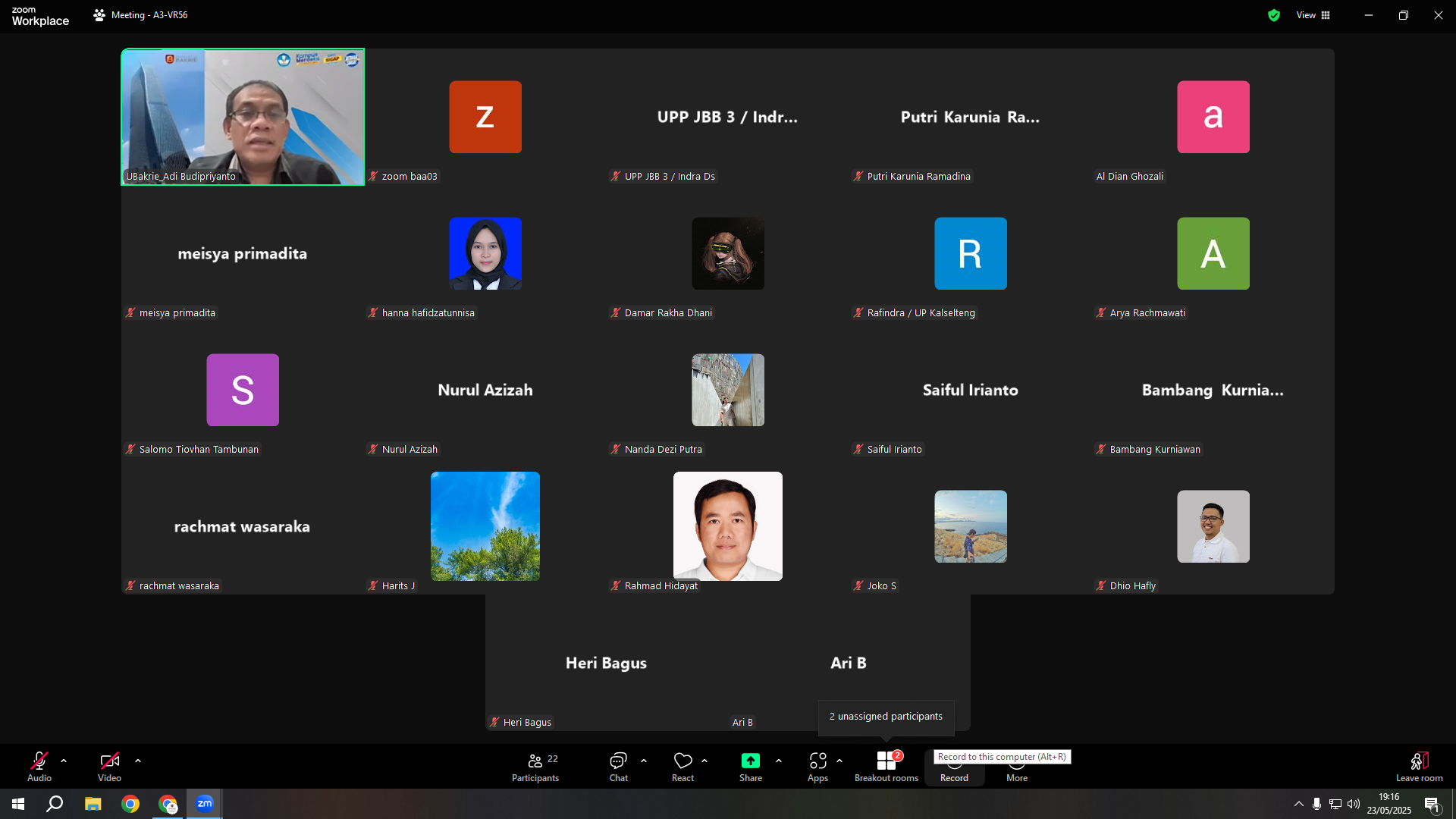Click the 2 unassigned participants label

click(886, 717)
